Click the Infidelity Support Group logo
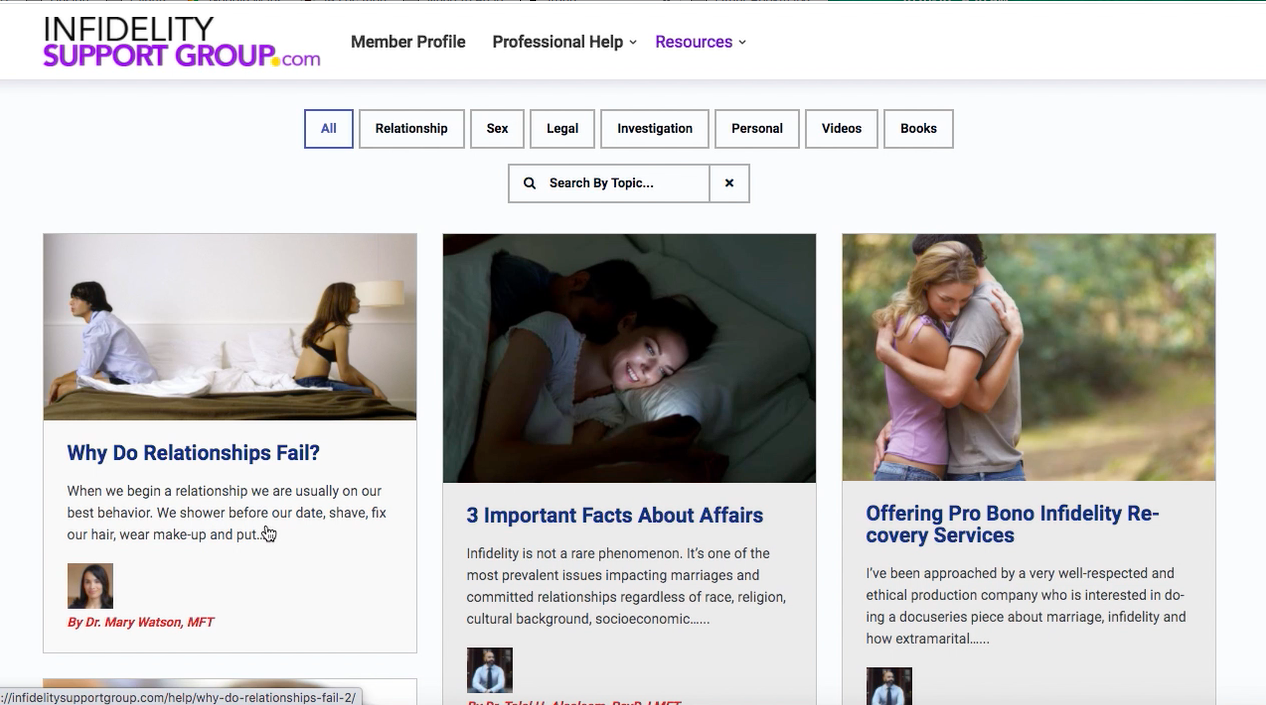Image resolution: width=1266 pixels, height=705 pixels. [181, 42]
